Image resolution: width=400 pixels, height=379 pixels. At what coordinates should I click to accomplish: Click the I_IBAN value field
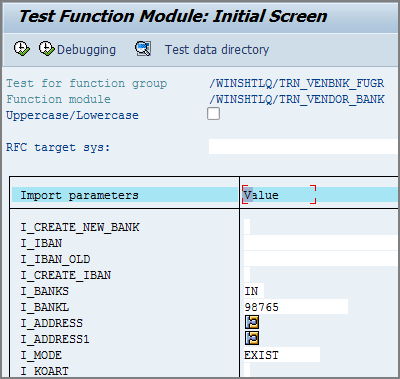click(321, 243)
